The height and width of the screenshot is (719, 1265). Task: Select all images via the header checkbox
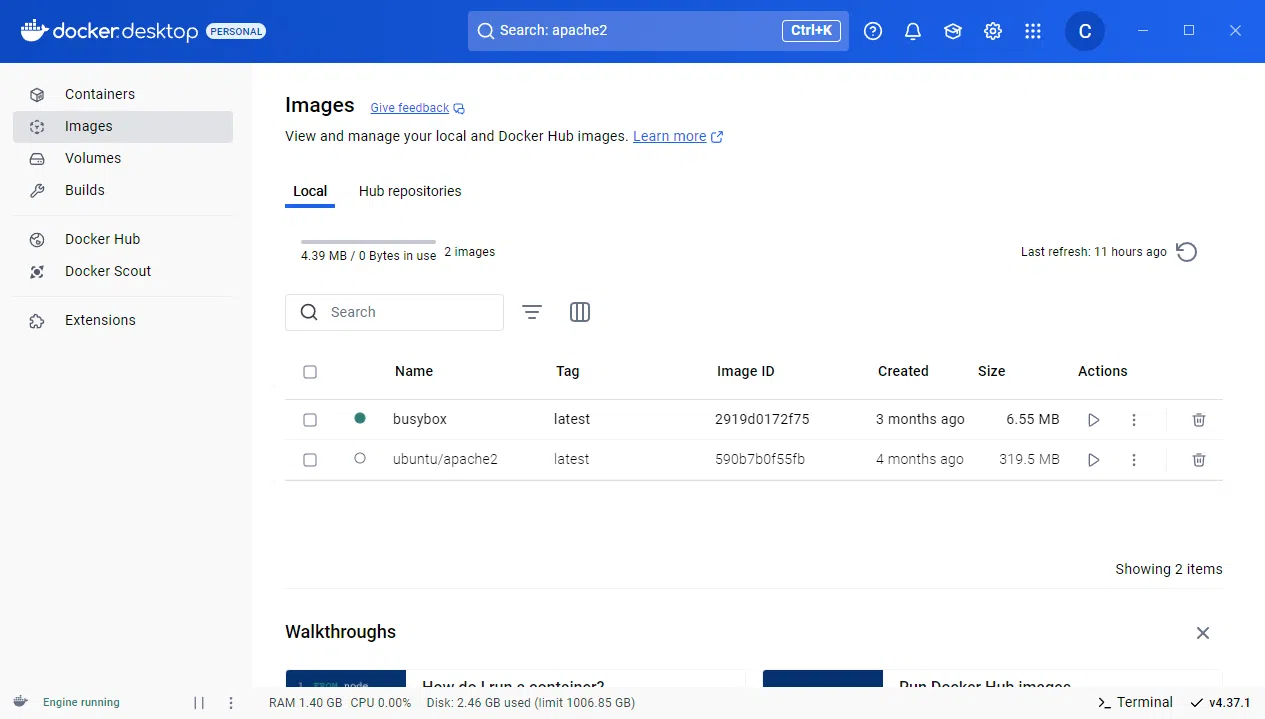click(310, 371)
